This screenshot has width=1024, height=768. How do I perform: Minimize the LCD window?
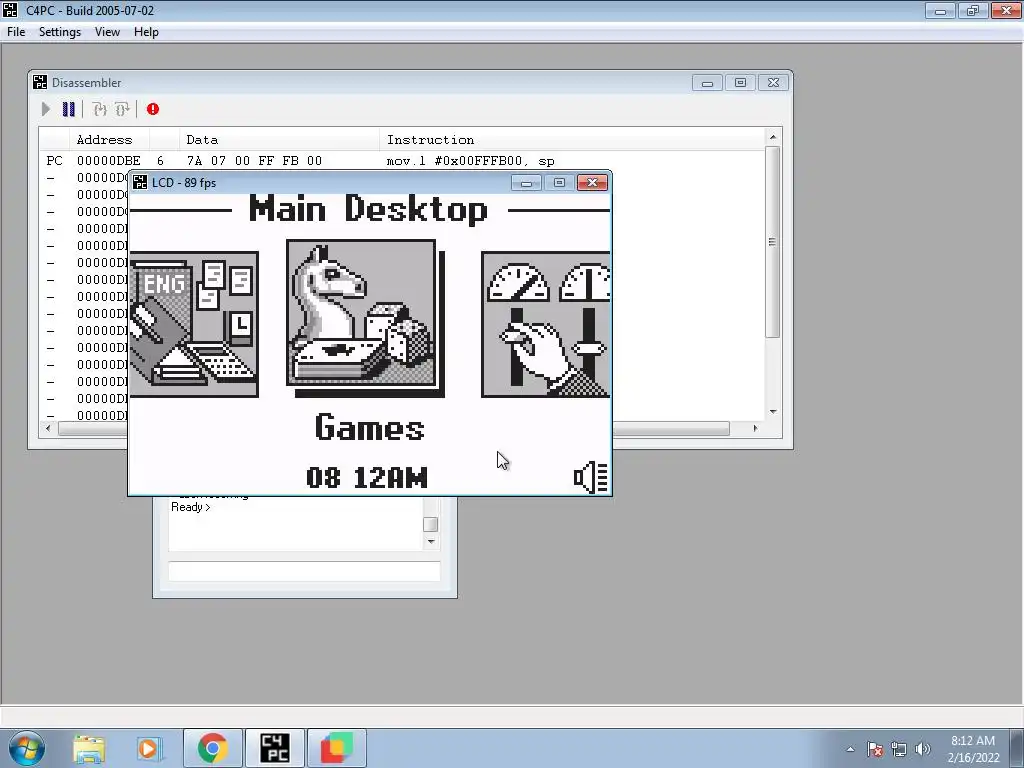pos(526,183)
